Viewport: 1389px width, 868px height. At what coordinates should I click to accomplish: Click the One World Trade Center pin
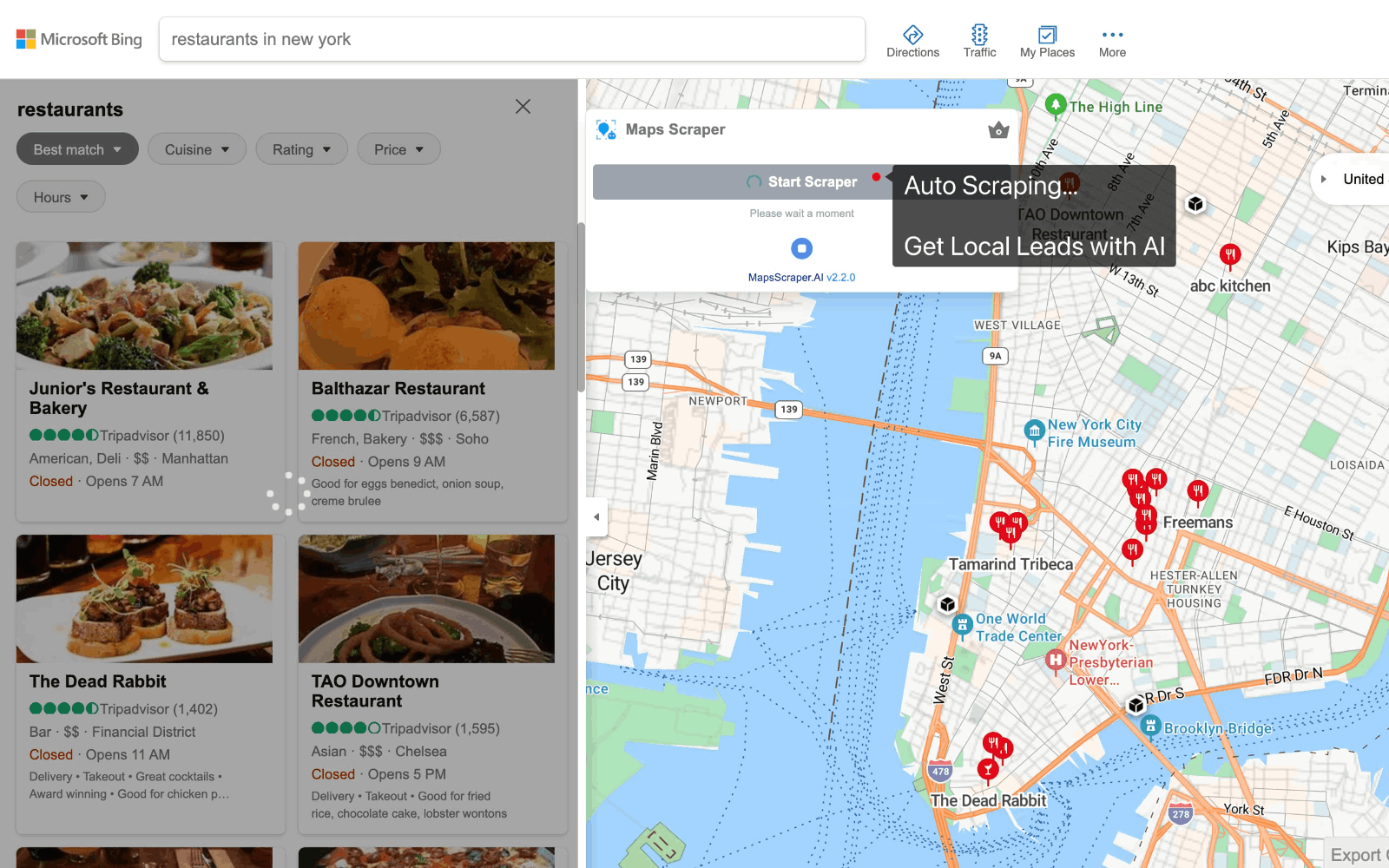(962, 625)
